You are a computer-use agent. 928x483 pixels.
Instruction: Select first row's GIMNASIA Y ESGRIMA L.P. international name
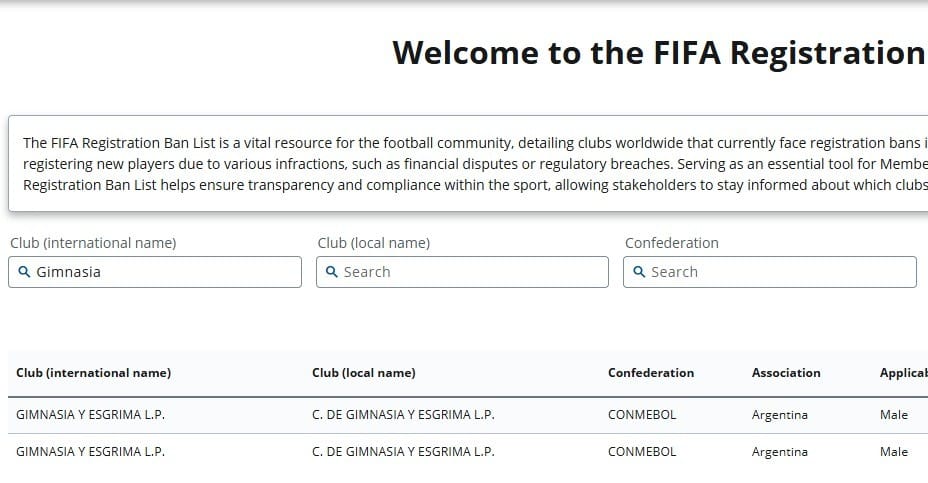[91, 415]
